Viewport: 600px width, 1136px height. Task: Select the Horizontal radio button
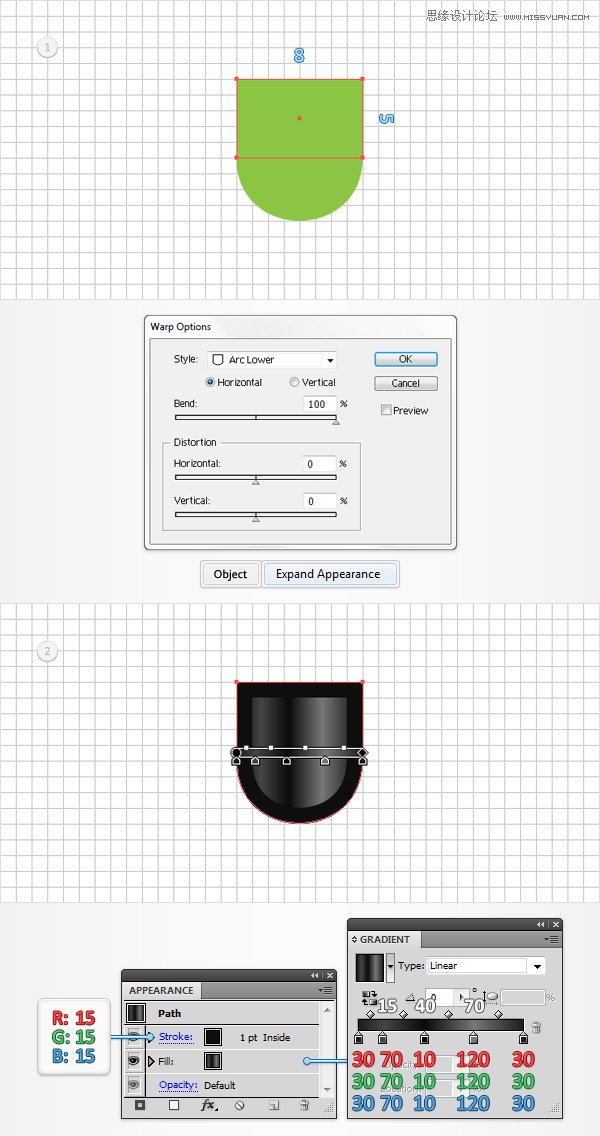[211, 383]
